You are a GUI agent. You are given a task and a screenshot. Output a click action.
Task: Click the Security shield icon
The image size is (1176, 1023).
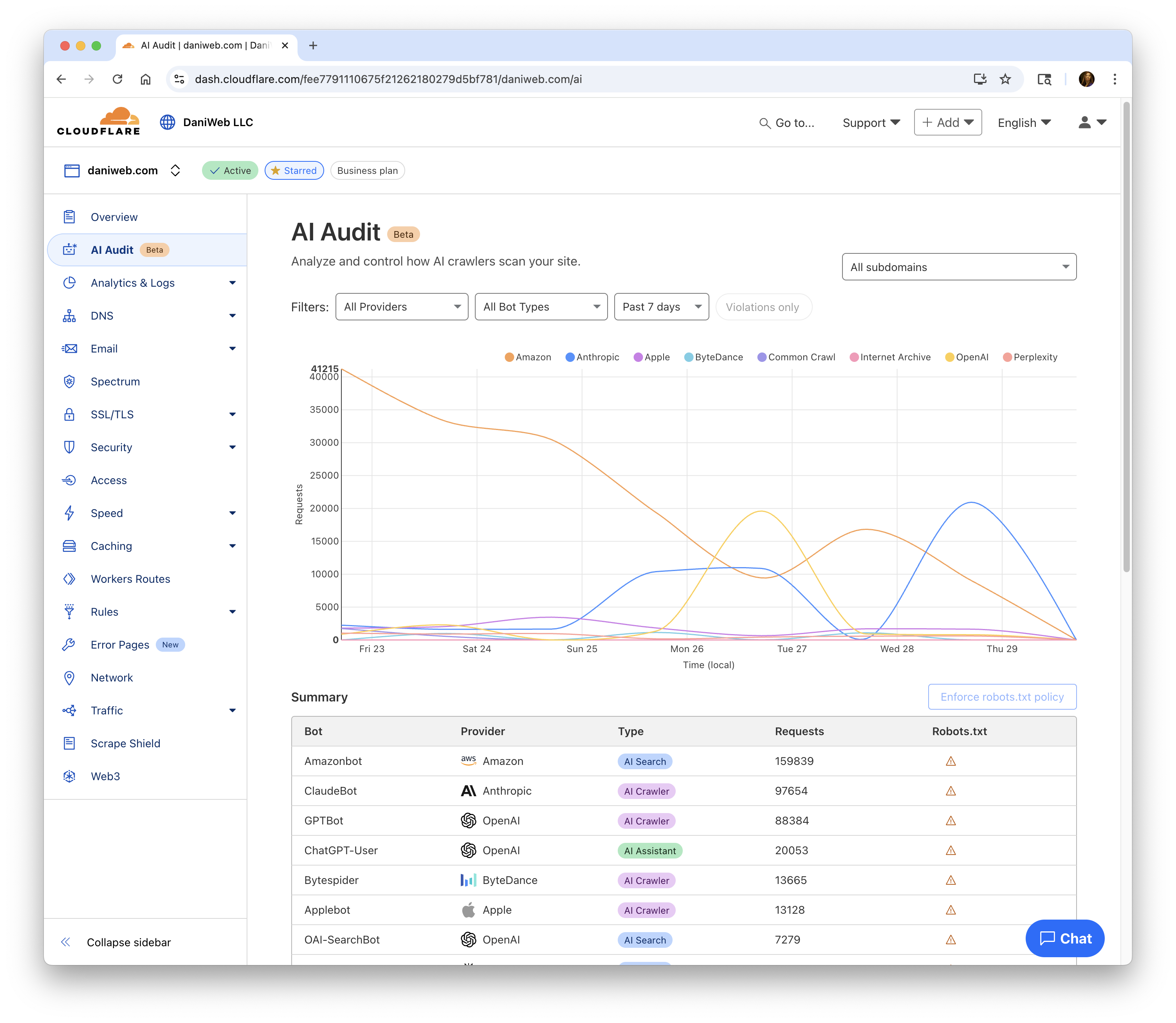[70, 448]
